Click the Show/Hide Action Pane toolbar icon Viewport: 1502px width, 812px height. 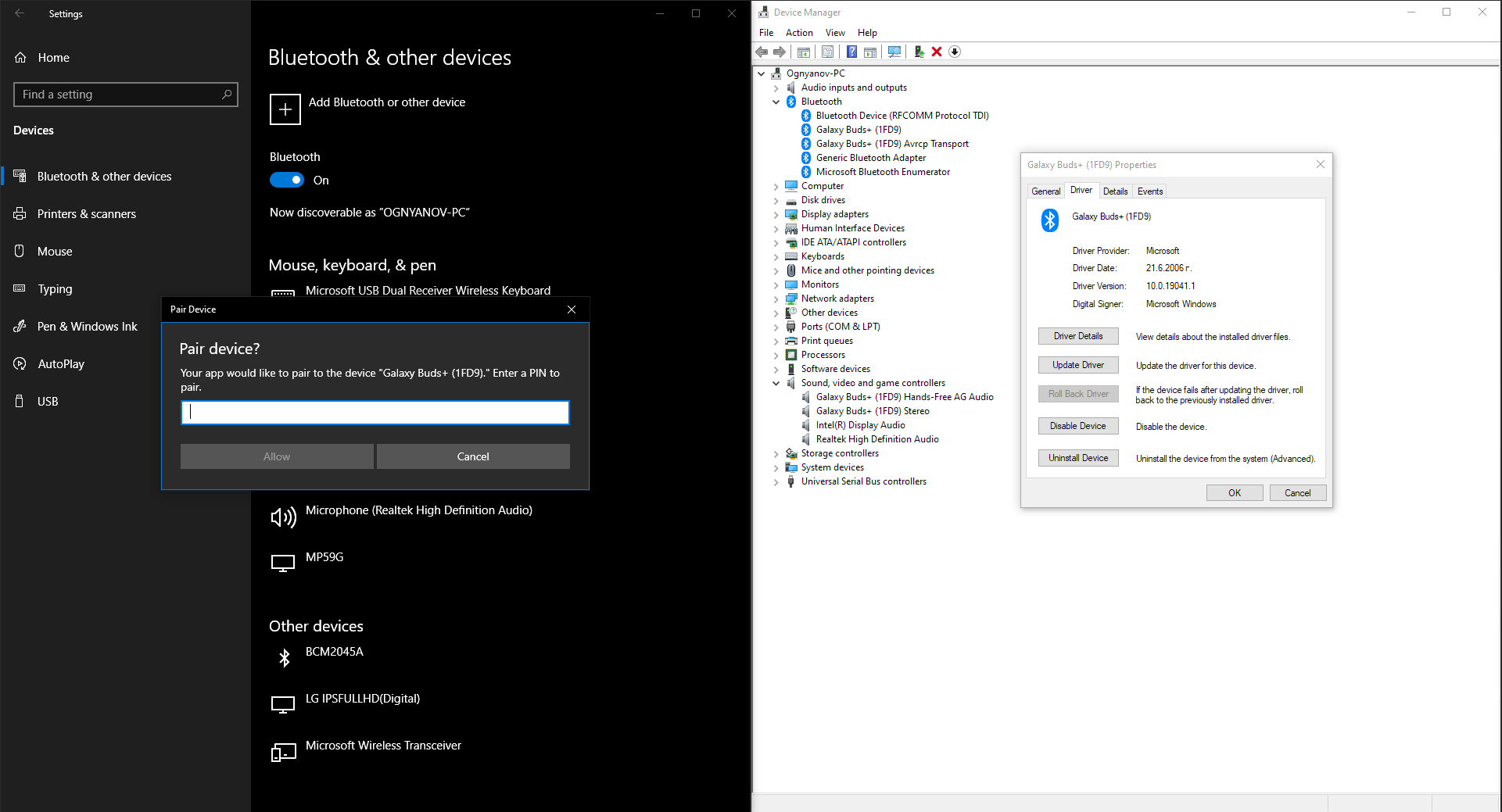pyautogui.click(x=870, y=52)
